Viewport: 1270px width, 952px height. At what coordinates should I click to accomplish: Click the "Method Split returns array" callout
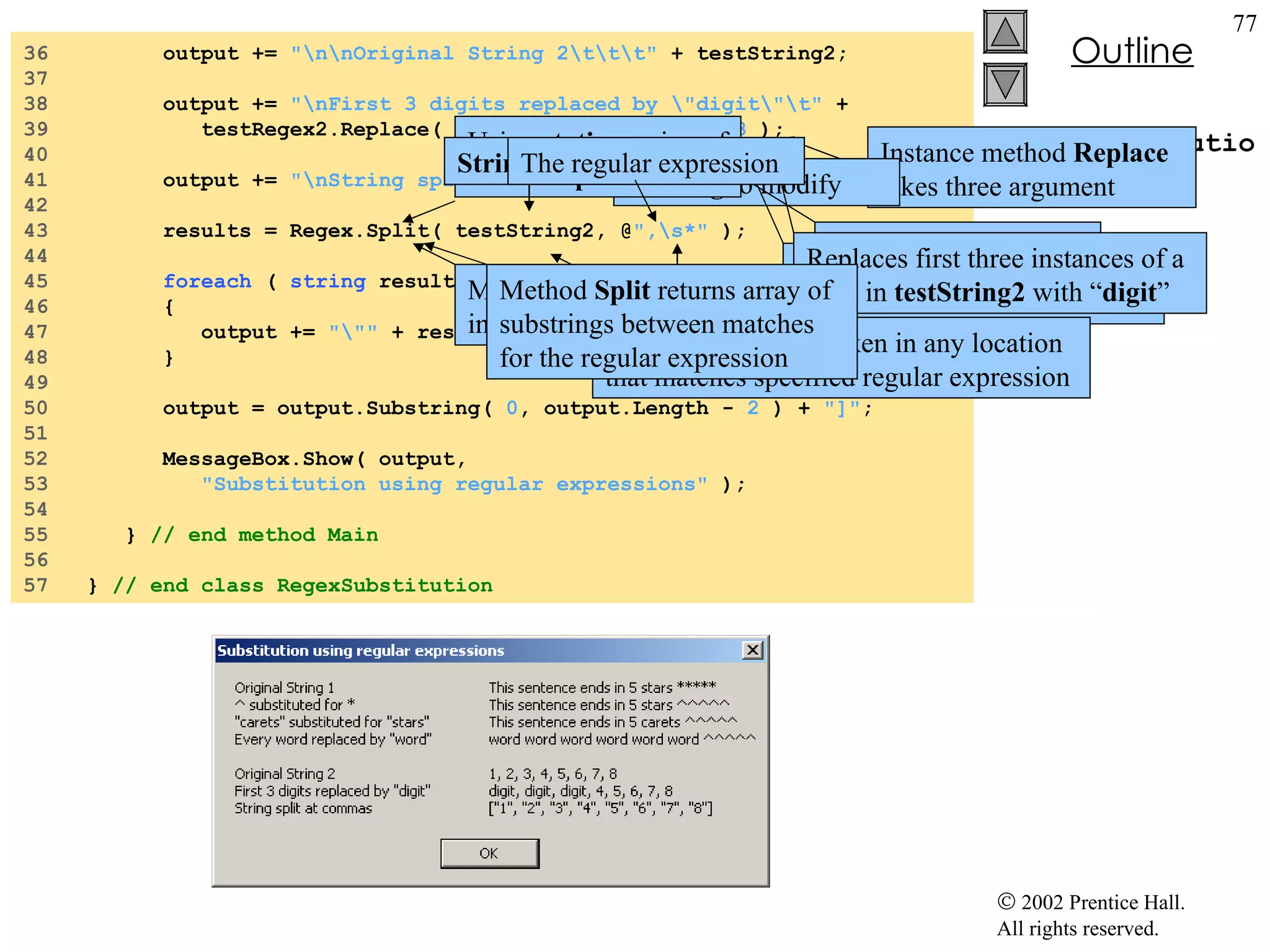(x=672, y=322)
